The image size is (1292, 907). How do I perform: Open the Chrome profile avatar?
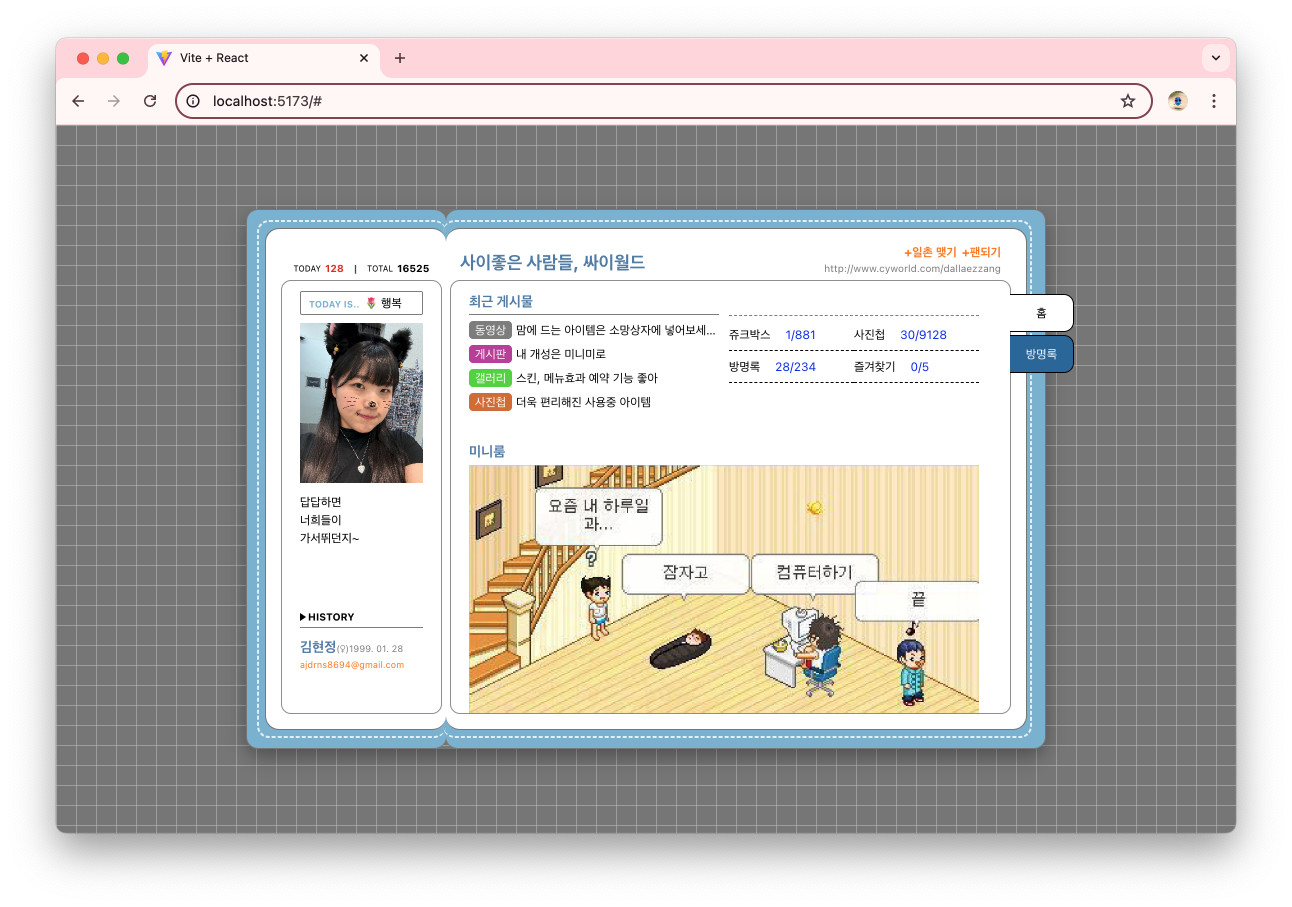(x=1178, y=101)
